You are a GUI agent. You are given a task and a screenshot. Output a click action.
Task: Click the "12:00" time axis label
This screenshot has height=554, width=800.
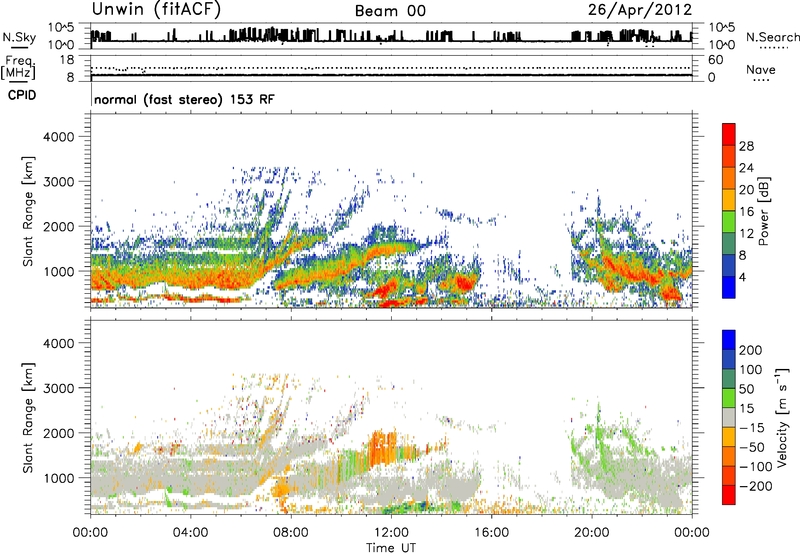pyautogui.click(x=391, y=533)
